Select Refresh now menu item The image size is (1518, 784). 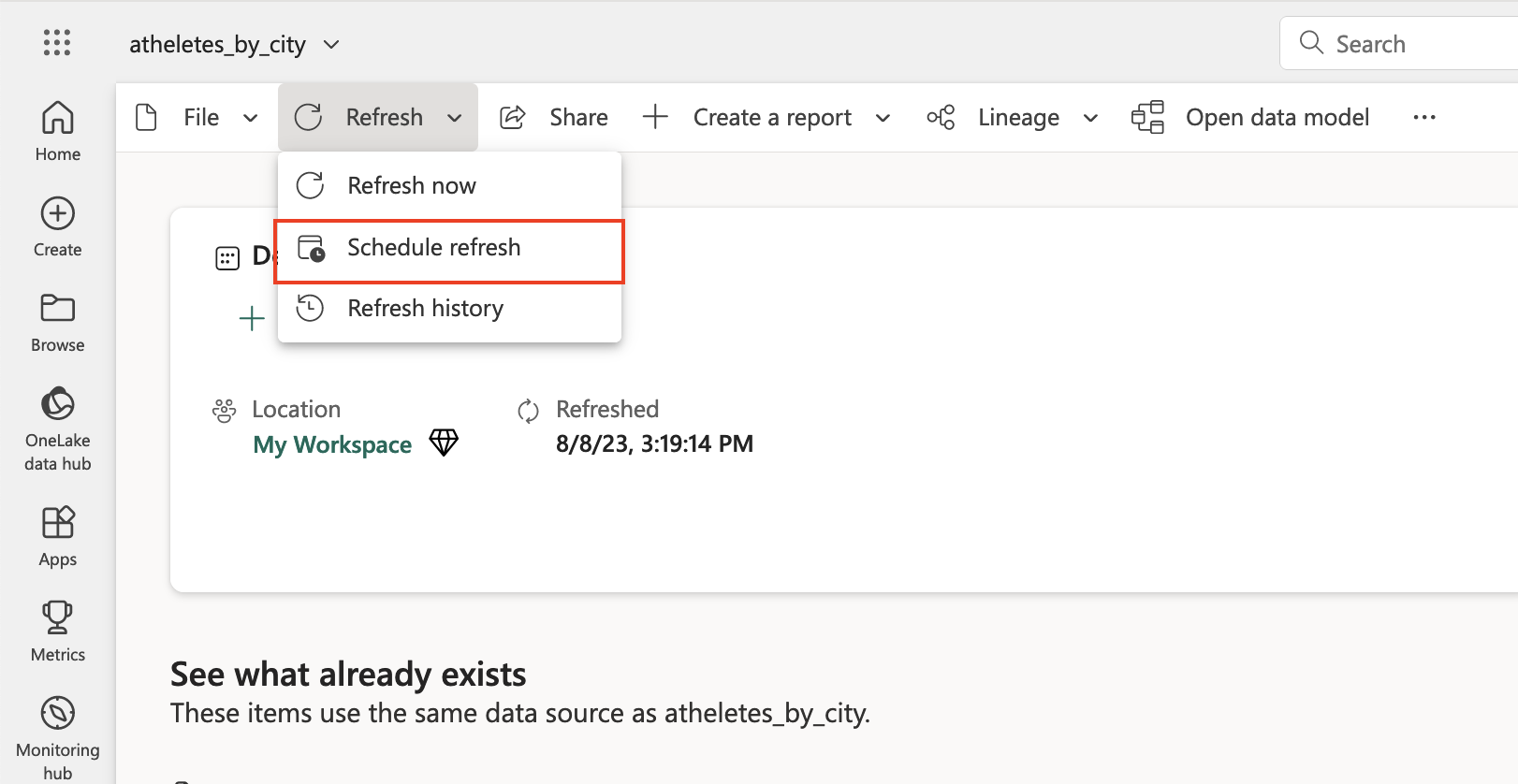[449, 185]
